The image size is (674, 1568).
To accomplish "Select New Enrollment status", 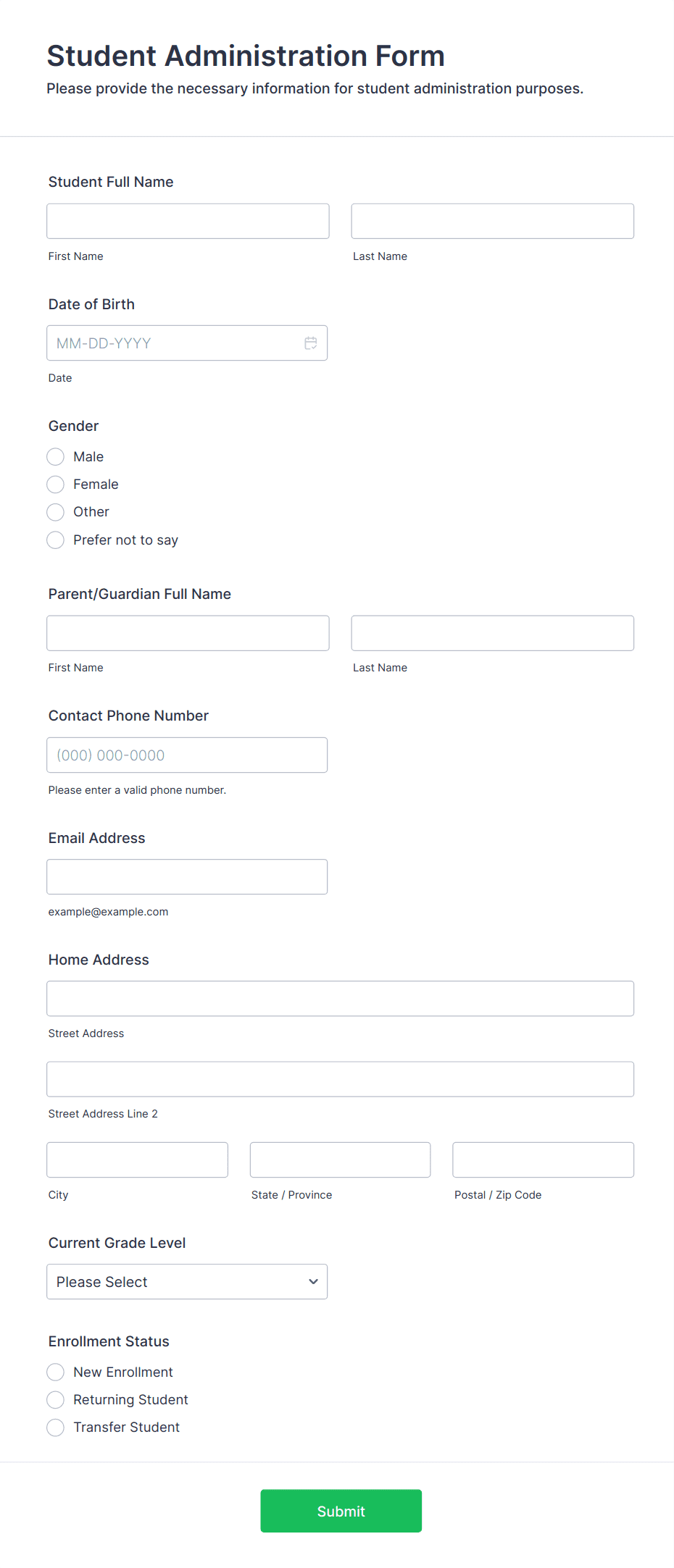I will pyautogui.click(x=55, y=1372).
